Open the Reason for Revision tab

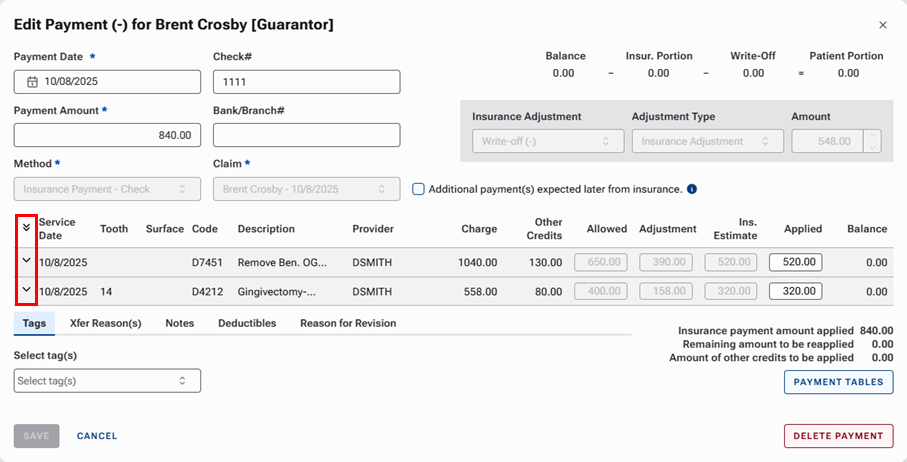(348, 323)
